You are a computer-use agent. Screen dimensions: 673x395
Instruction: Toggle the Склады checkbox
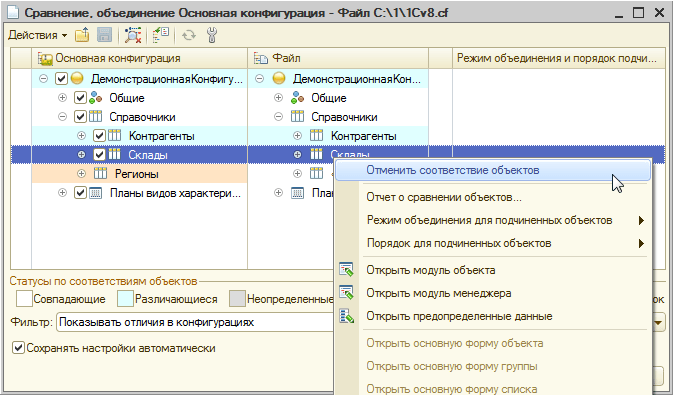[99, 155]
